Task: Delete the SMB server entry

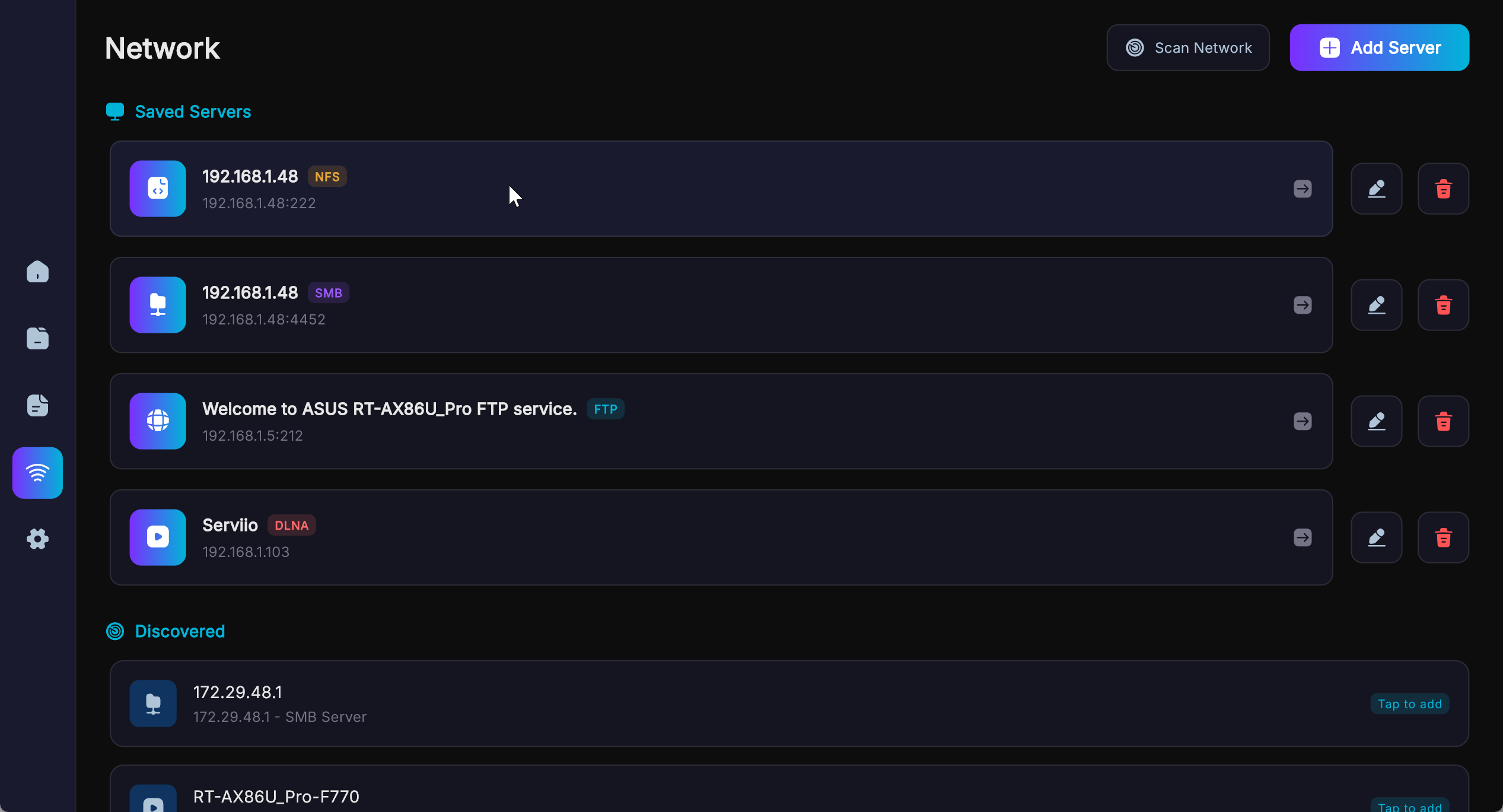Action: (x=1443, y=305)
